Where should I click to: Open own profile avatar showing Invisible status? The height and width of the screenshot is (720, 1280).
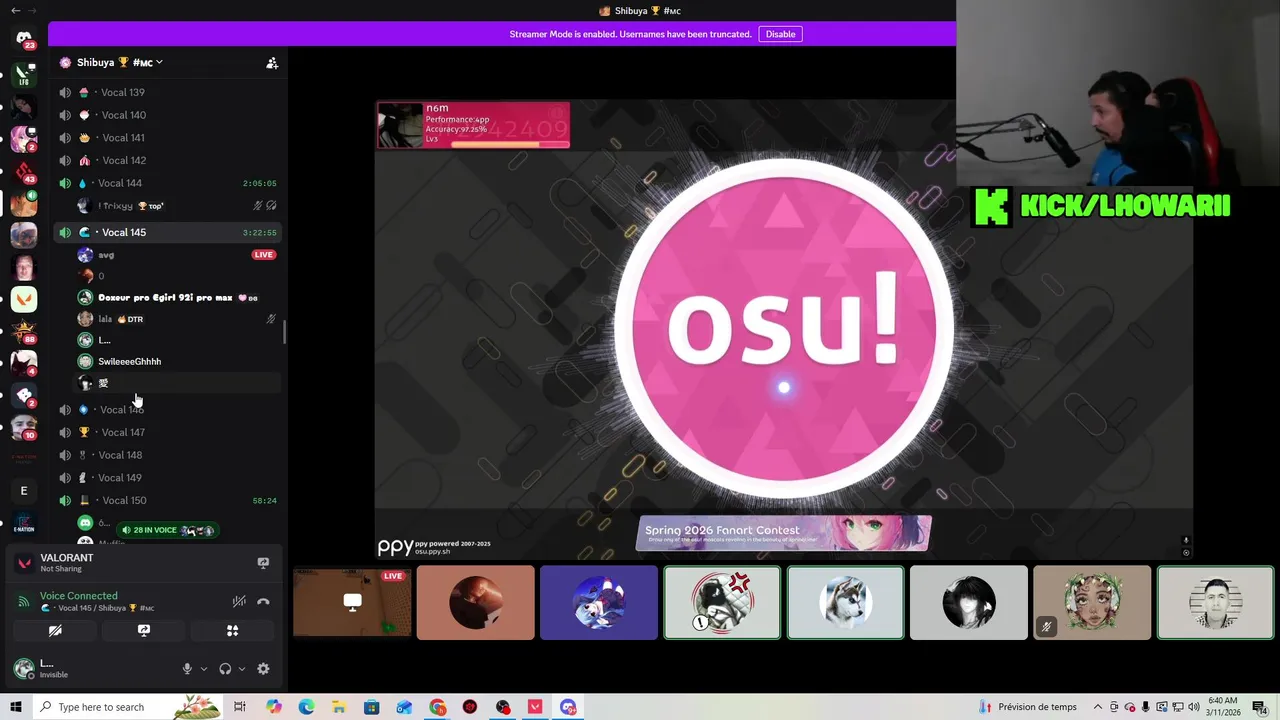24,669
